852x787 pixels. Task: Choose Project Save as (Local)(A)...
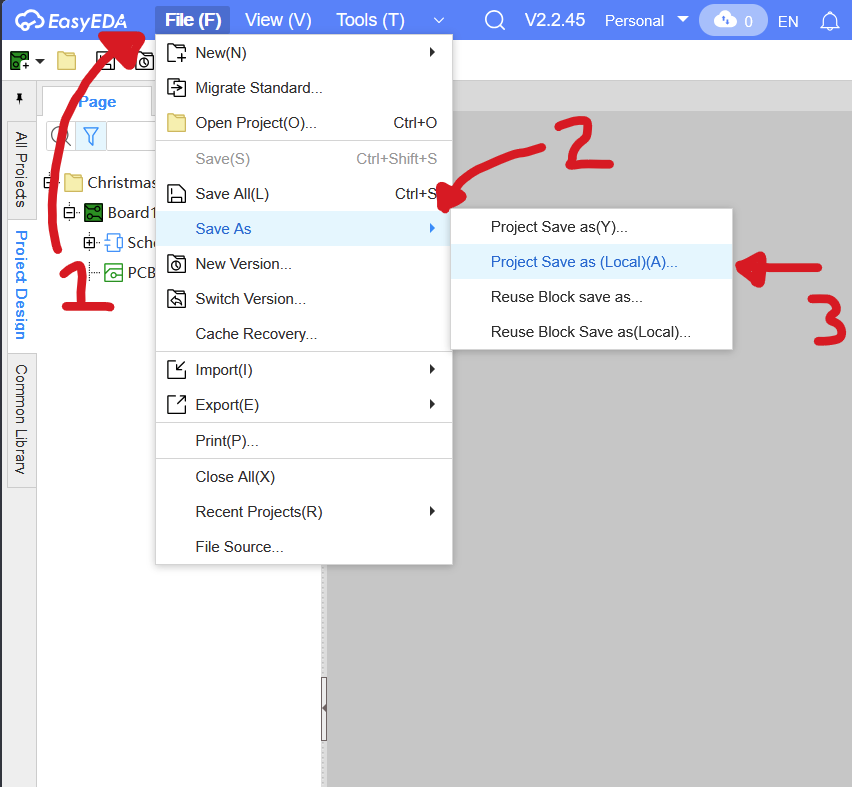584,262
